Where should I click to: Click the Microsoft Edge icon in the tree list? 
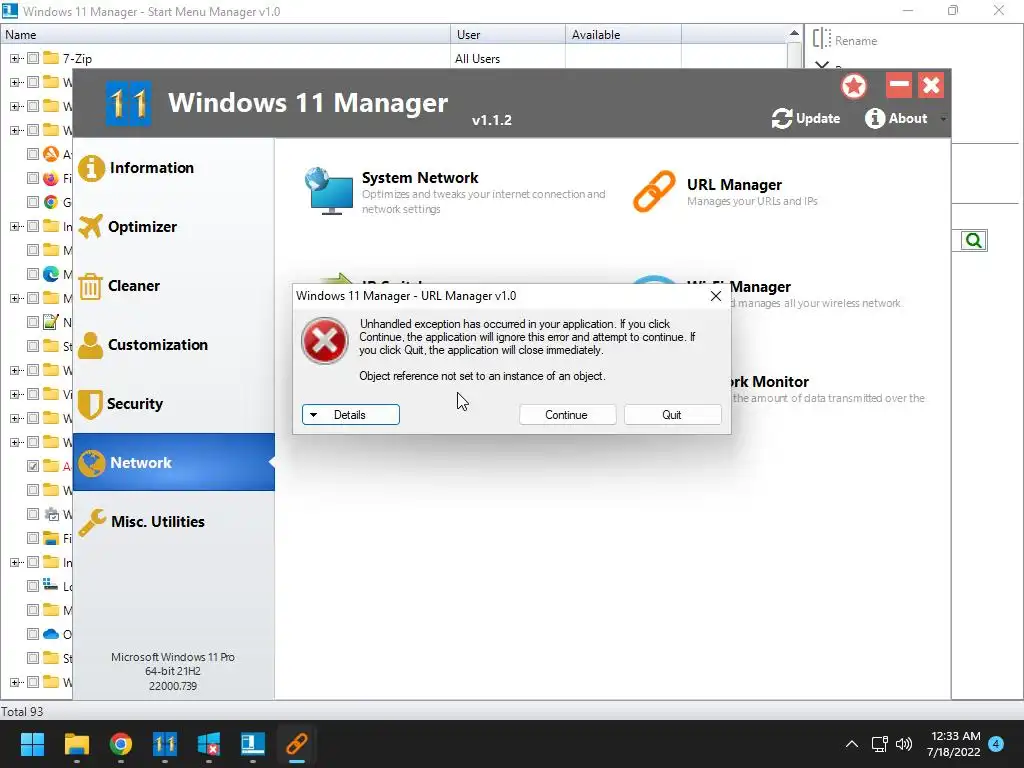pyautogui.click(x=51, y=274)
